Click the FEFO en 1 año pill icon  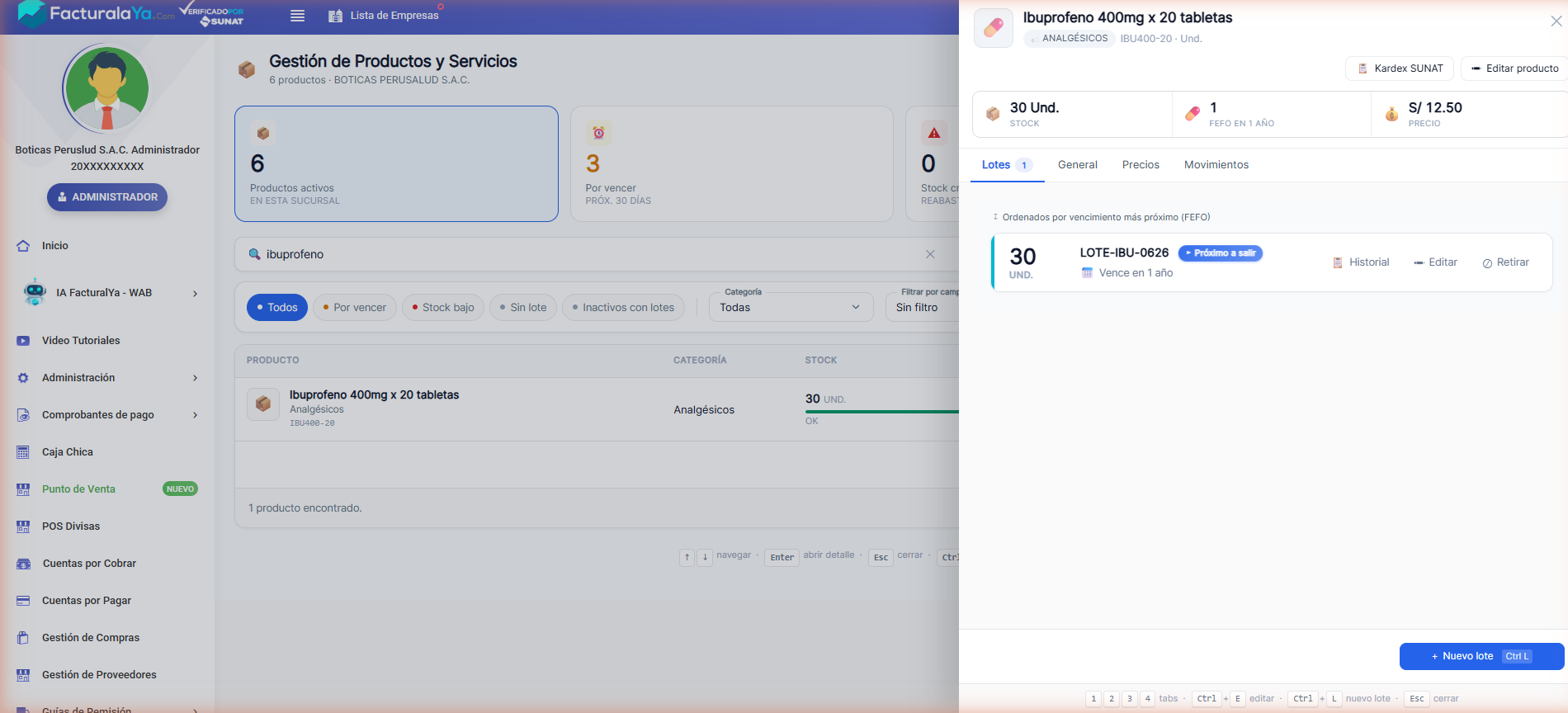click(1193, 114)
